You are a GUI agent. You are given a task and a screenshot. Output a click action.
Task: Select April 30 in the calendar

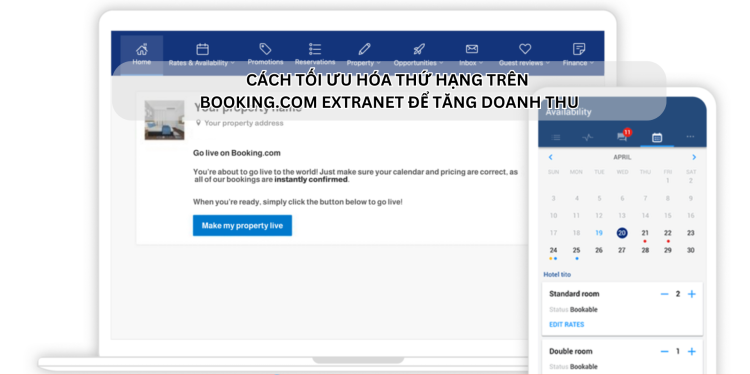(691, 250)
